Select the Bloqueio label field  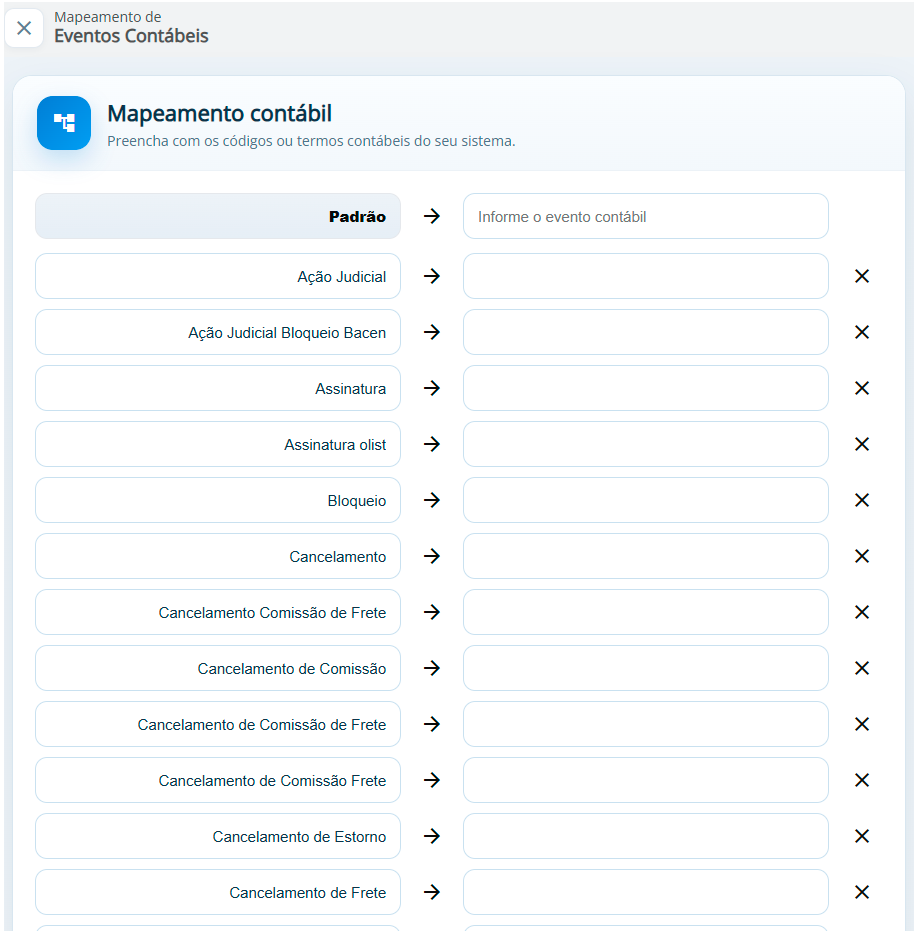pyautogui.click(x=218, y=500)
